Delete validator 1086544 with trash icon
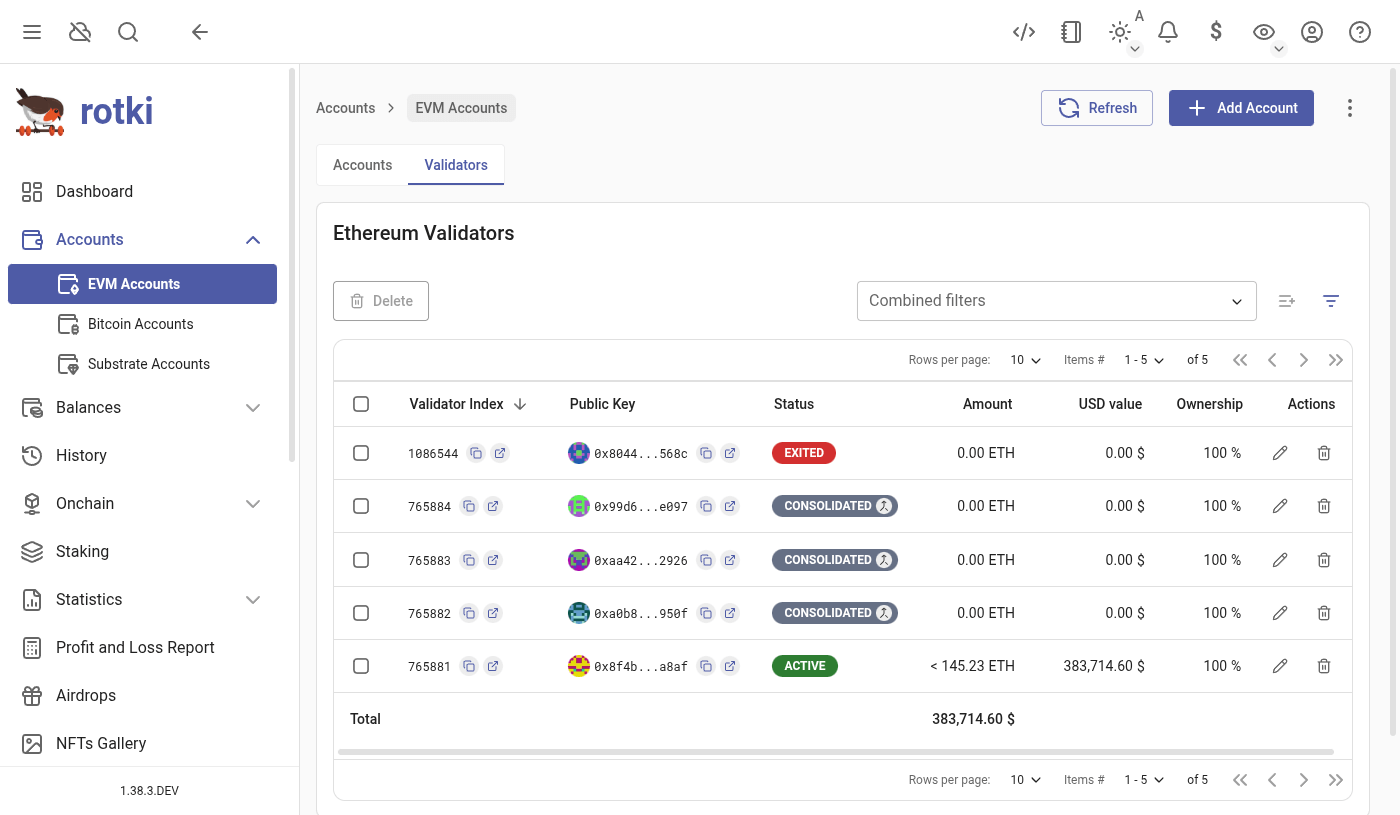 tap(1324, 453)
